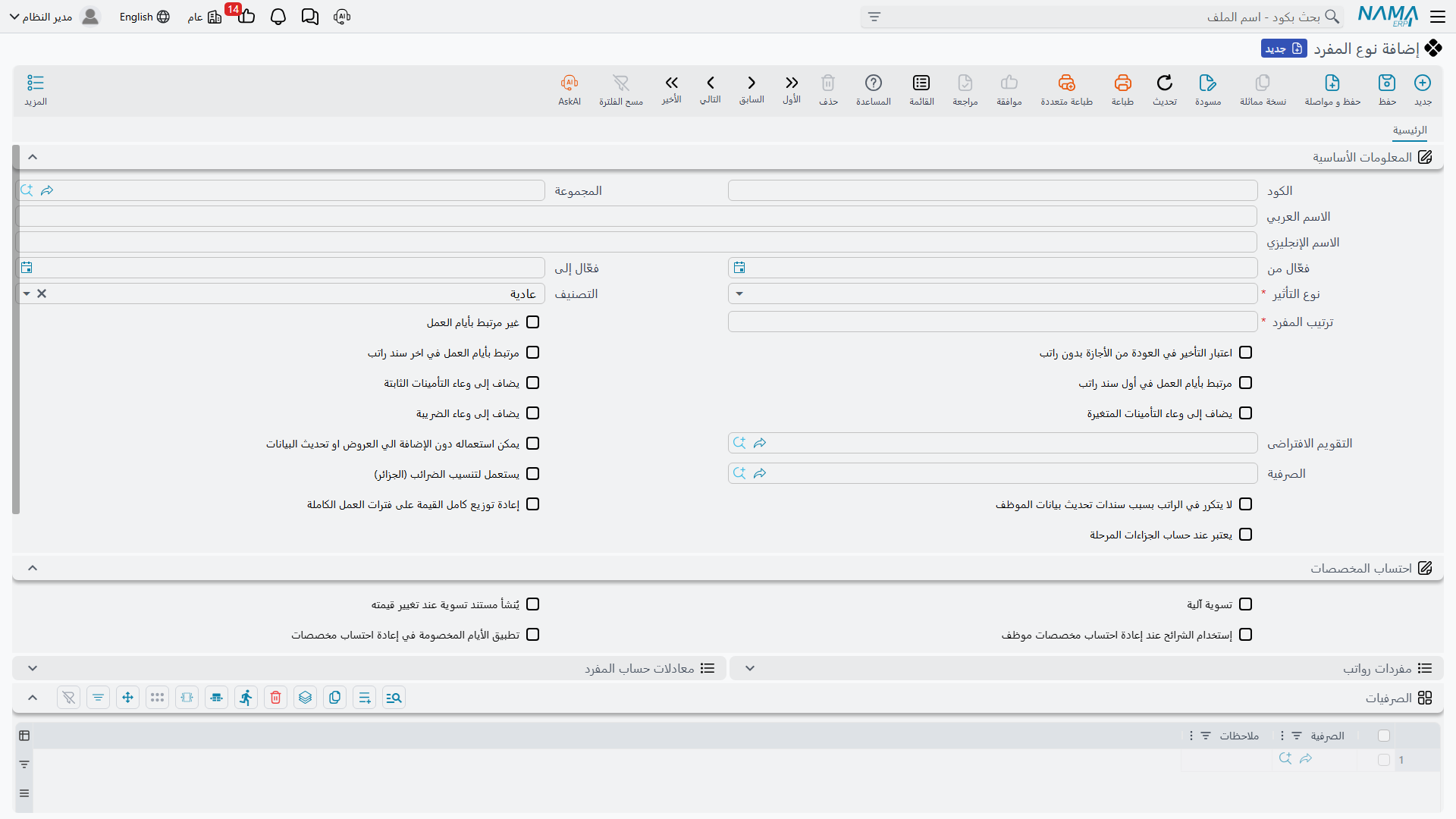Open the chat messages icon
The height and width of the screenshot is (819, 1456).
pos(309,17)
